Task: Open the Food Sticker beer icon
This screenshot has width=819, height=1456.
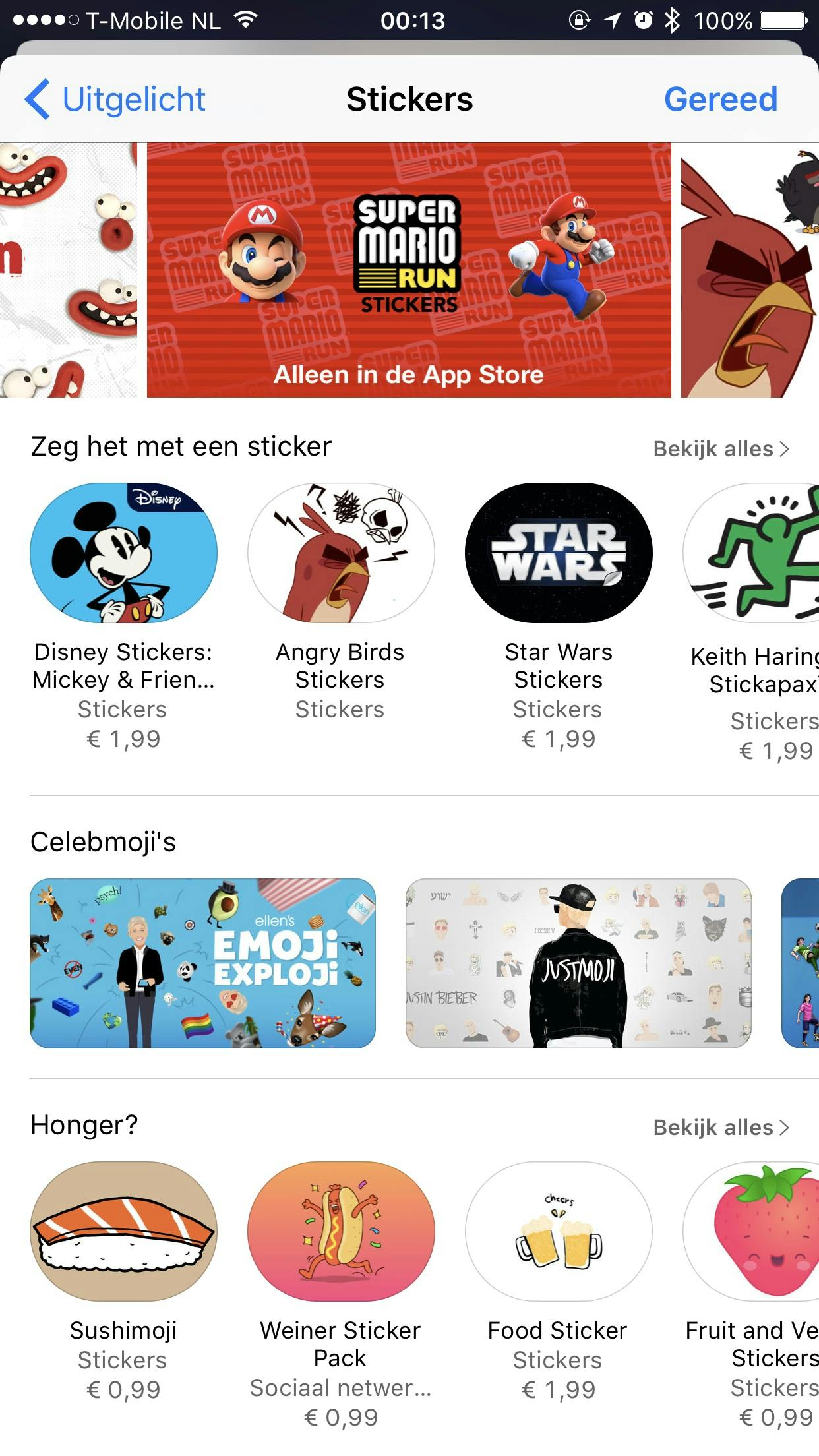Action: tap(559, 1231)
